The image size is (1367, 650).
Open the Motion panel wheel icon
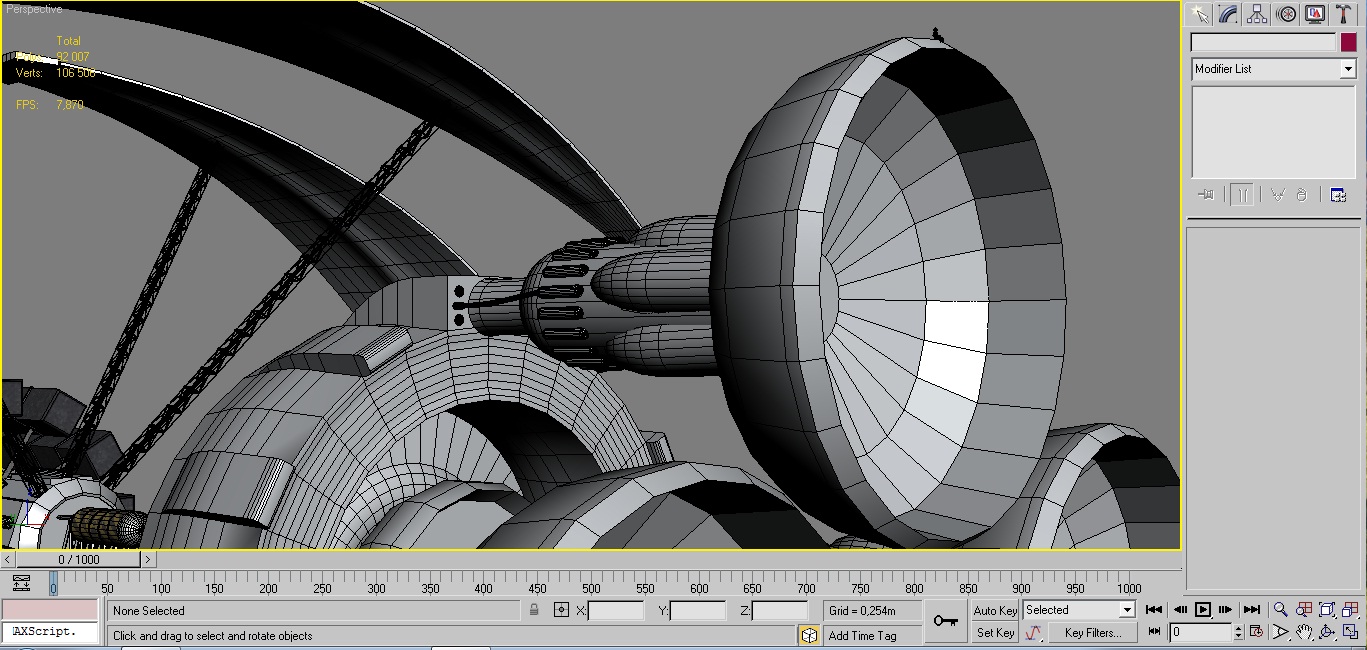1287,14
